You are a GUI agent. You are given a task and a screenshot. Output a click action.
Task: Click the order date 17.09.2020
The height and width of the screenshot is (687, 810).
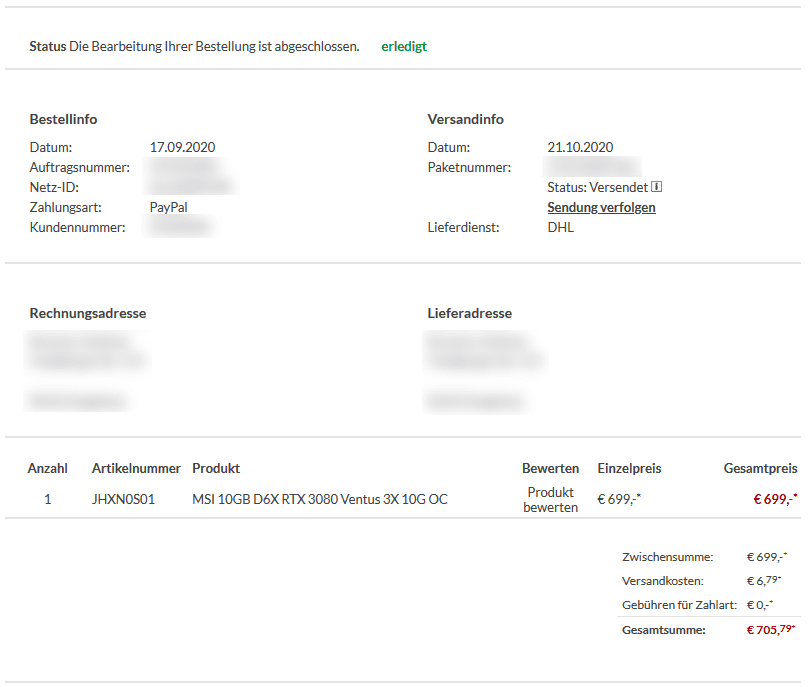click(x=182, y=147)
